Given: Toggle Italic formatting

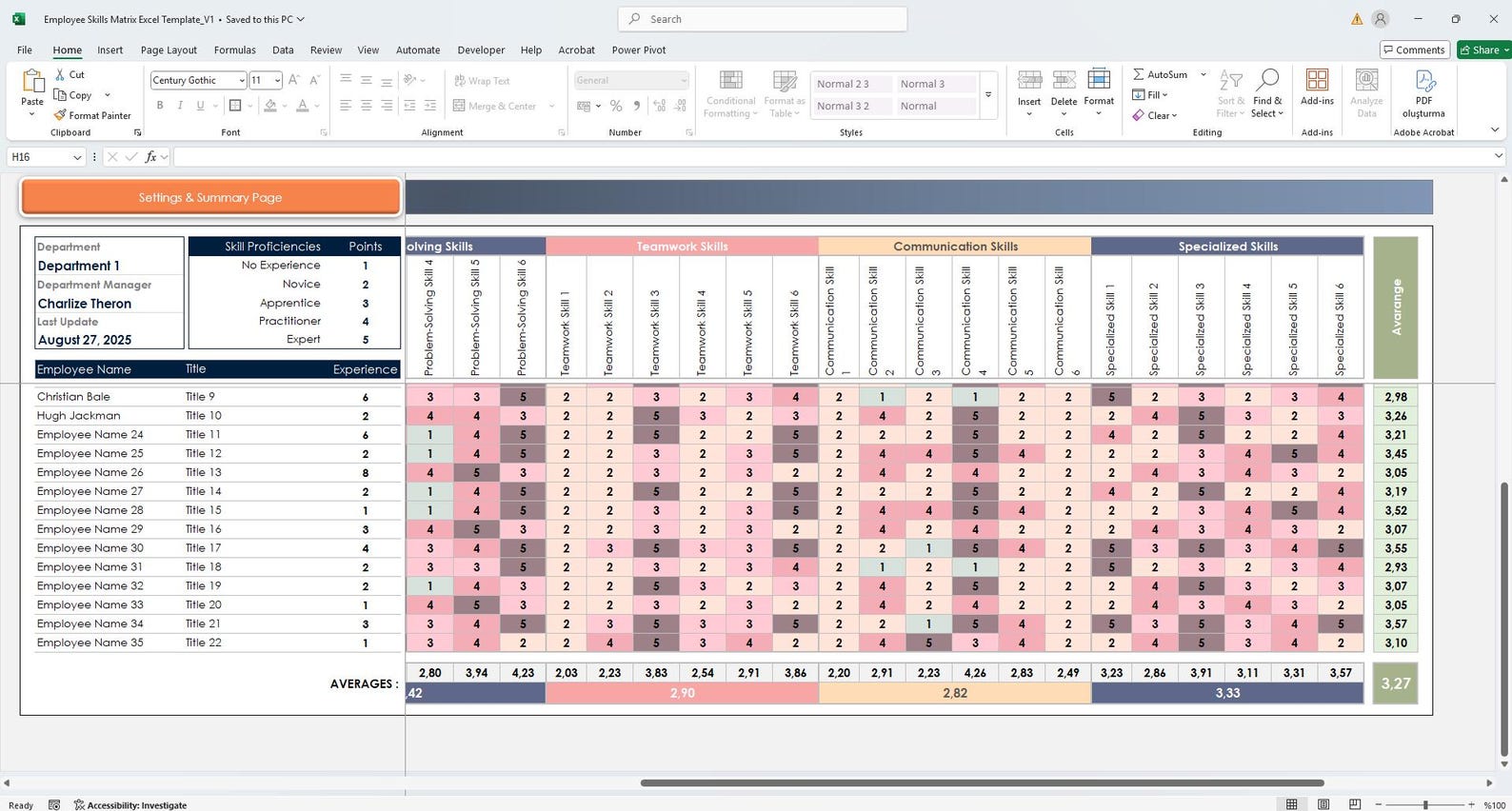Looking at the screenshot, I should tap(180, 106).
